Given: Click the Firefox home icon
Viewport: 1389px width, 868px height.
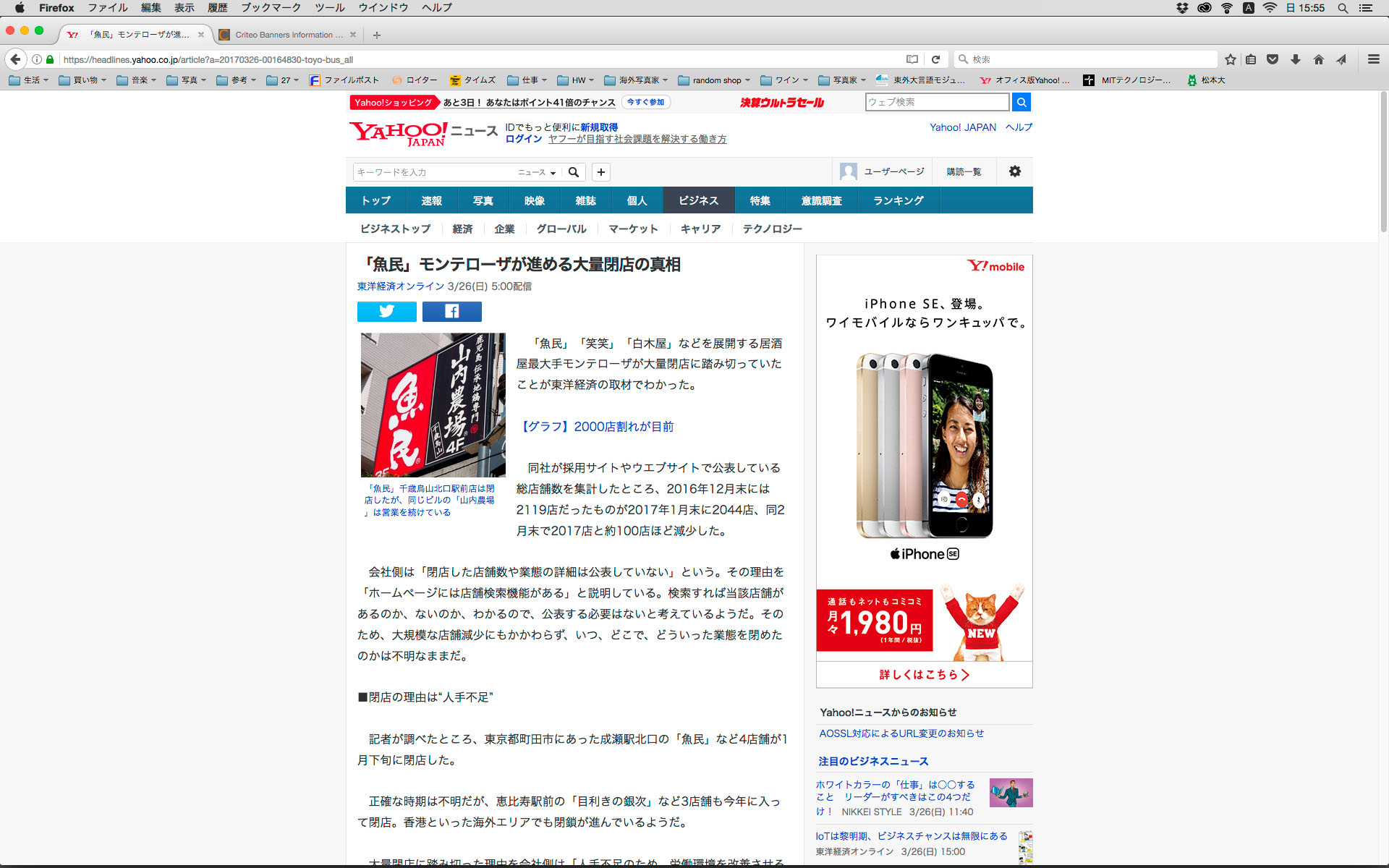Looking at the screenshot, I should coord(1318,59).
